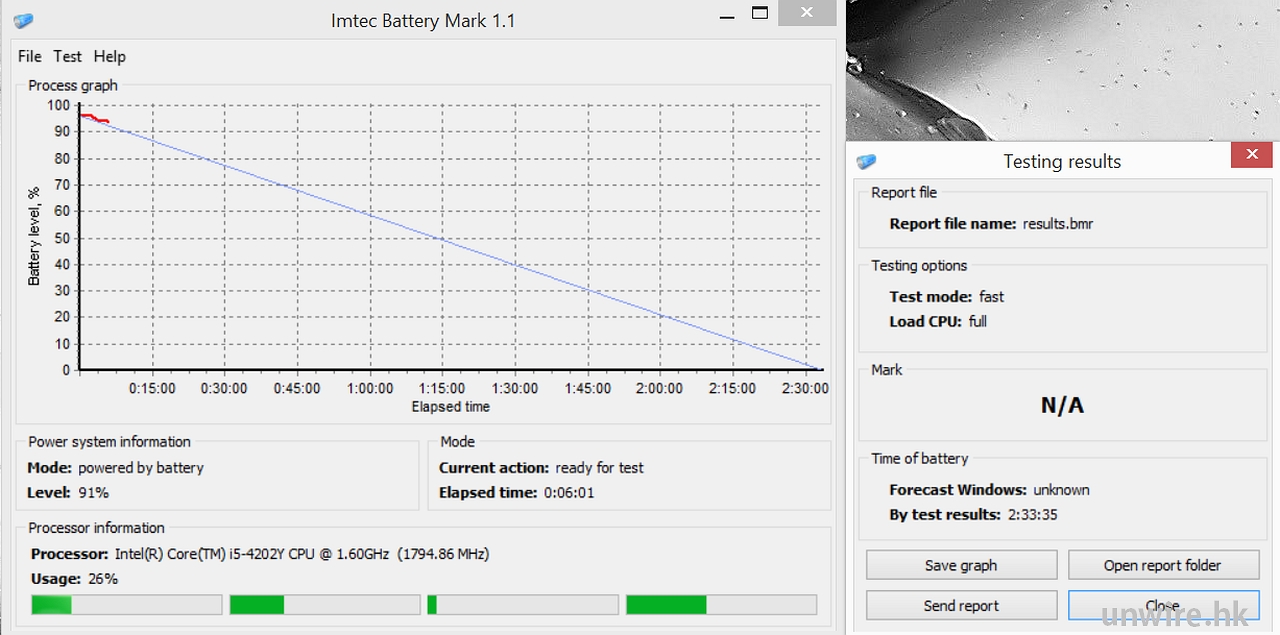Click the N/A mark value
The width and height of the screenshot is (1280, 635).
tap(1062, 405)
